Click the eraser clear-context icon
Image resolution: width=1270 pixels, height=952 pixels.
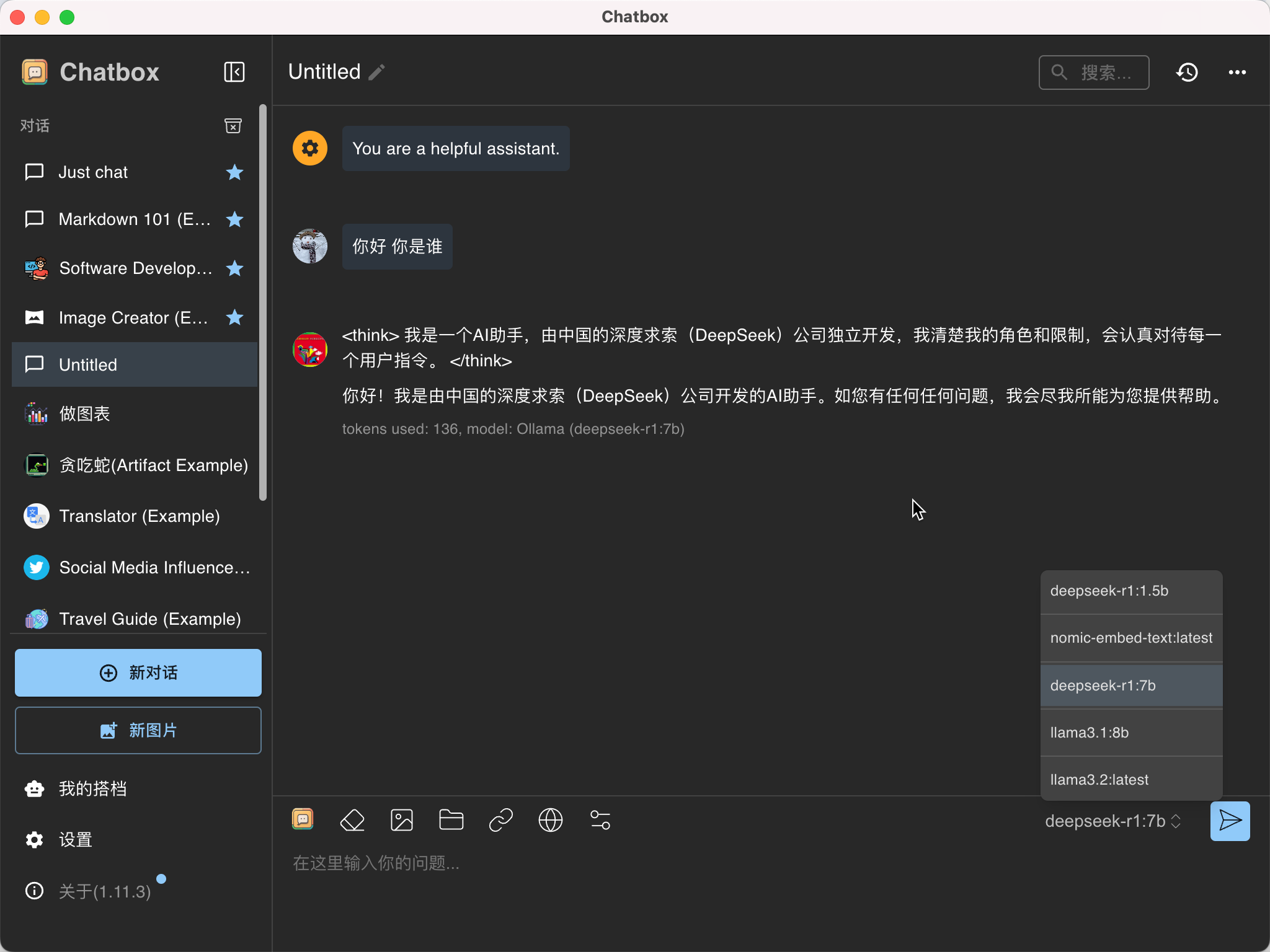(x=352, y=820)
